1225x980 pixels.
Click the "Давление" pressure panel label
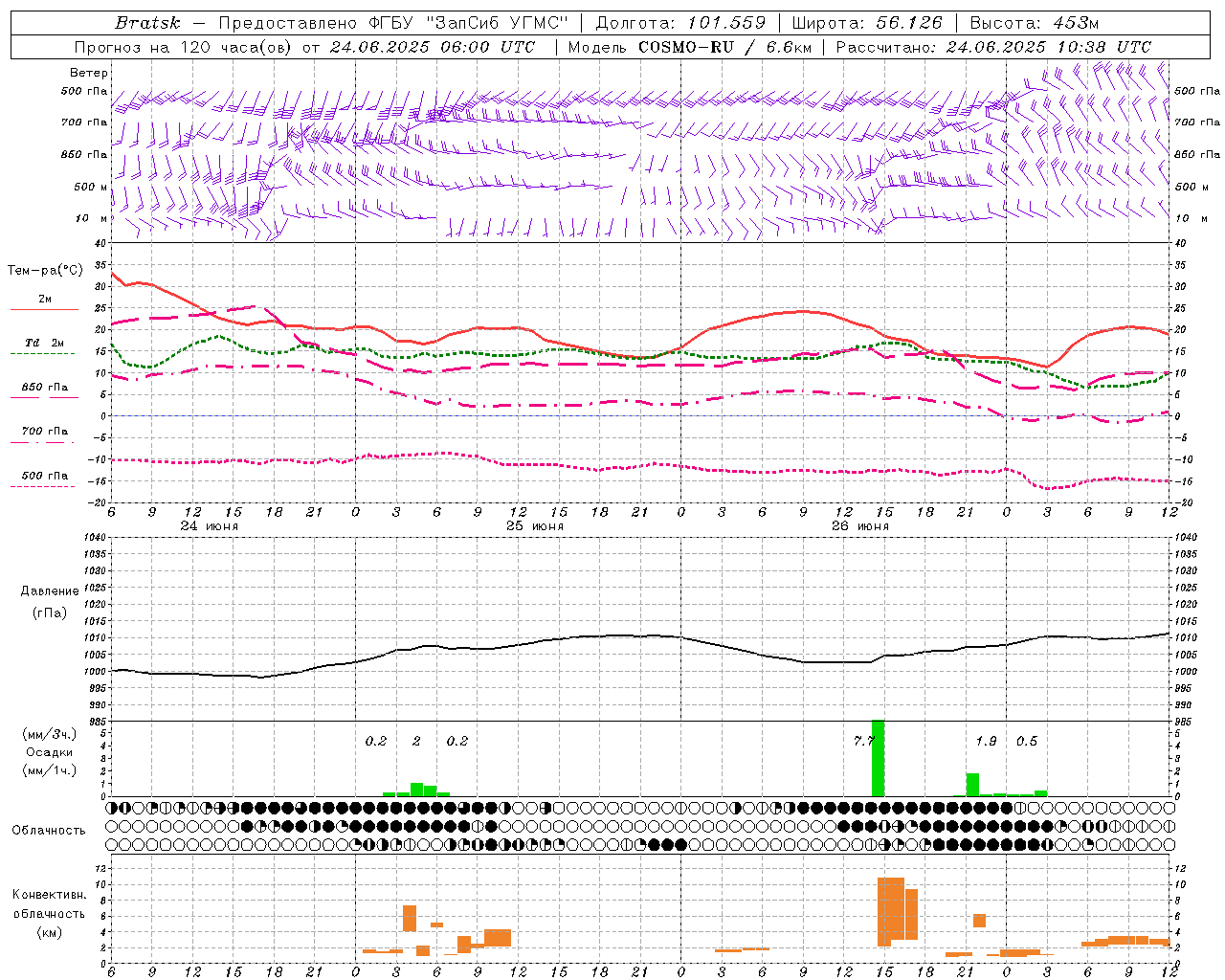click(x=50, y=591)
